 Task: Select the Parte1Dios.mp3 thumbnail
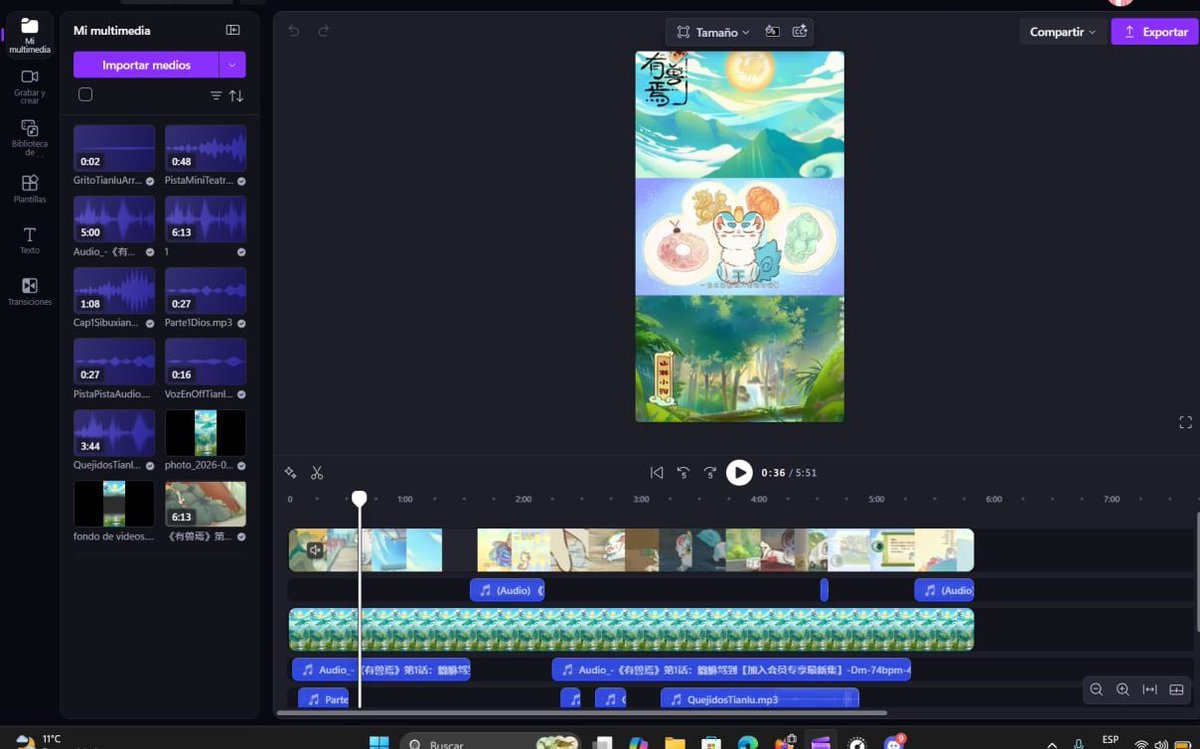pos(205,291)
